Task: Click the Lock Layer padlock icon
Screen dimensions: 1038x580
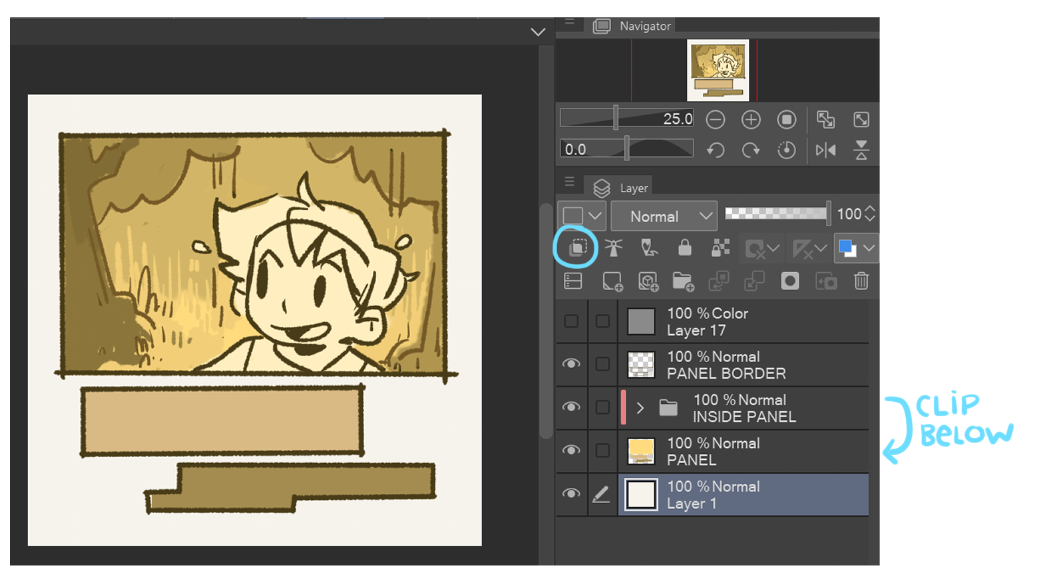Action: pos(684,247)
